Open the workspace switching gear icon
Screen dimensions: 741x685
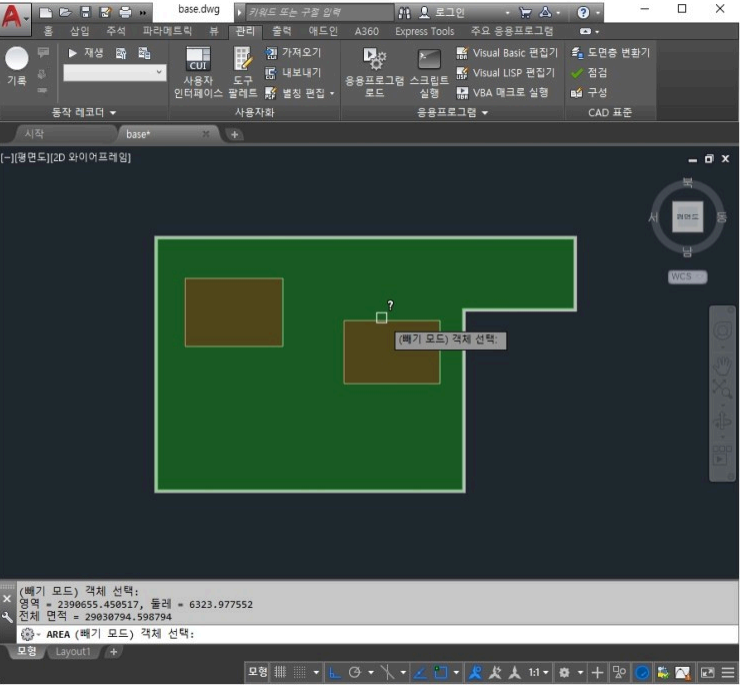click(x=564, y=672)
